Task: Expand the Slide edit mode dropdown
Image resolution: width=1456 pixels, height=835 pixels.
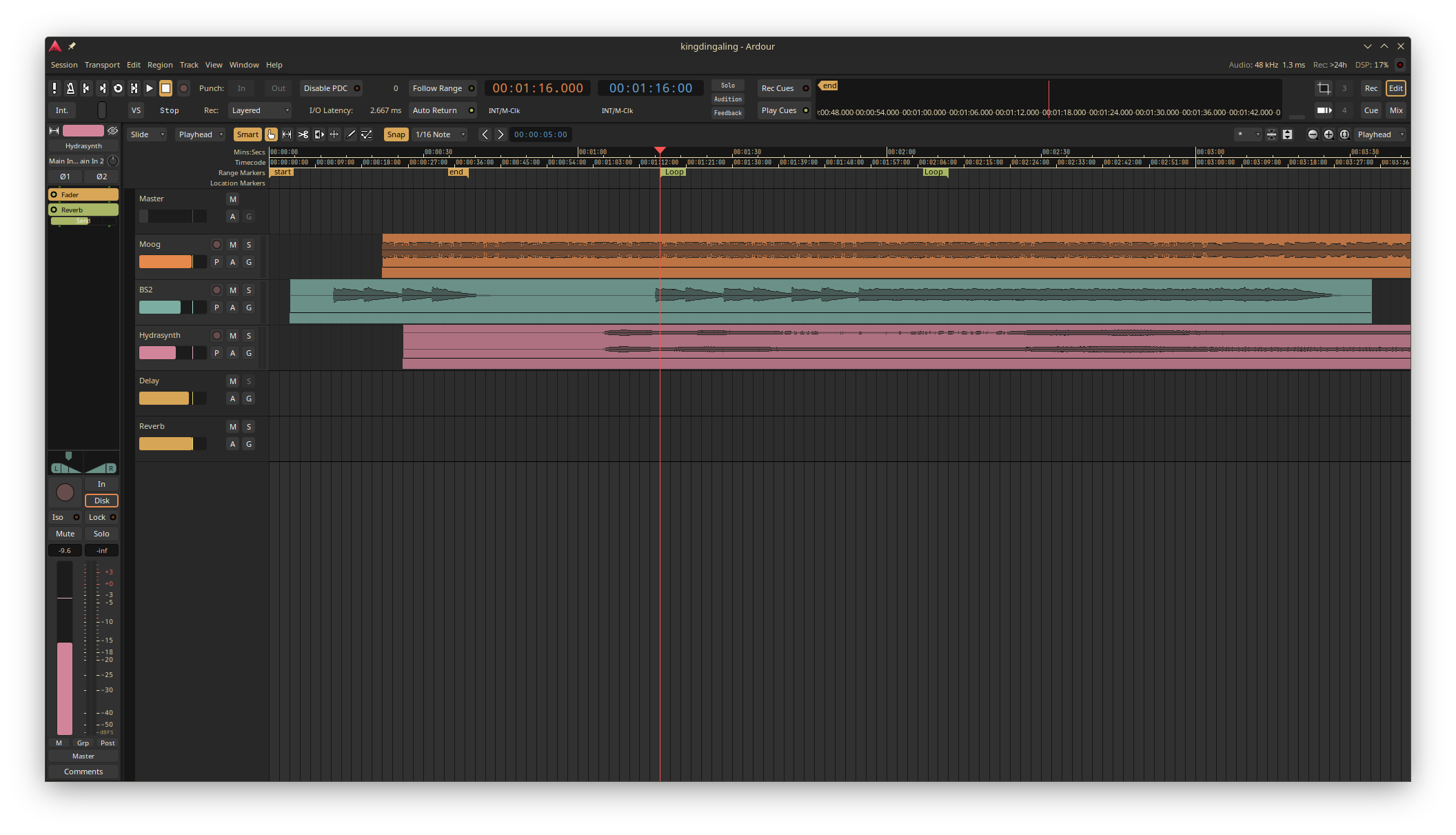Action: 148,134
